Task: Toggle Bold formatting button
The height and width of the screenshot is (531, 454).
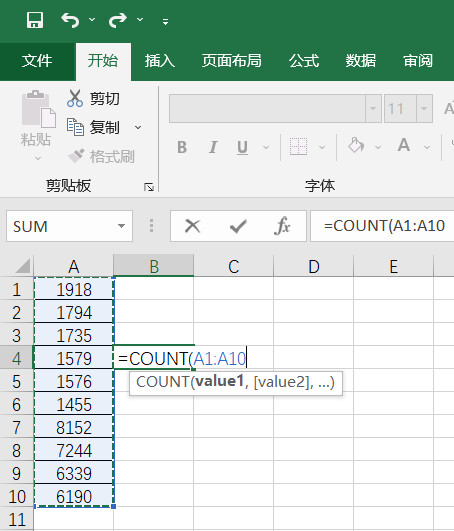Action: pos(182,147)
